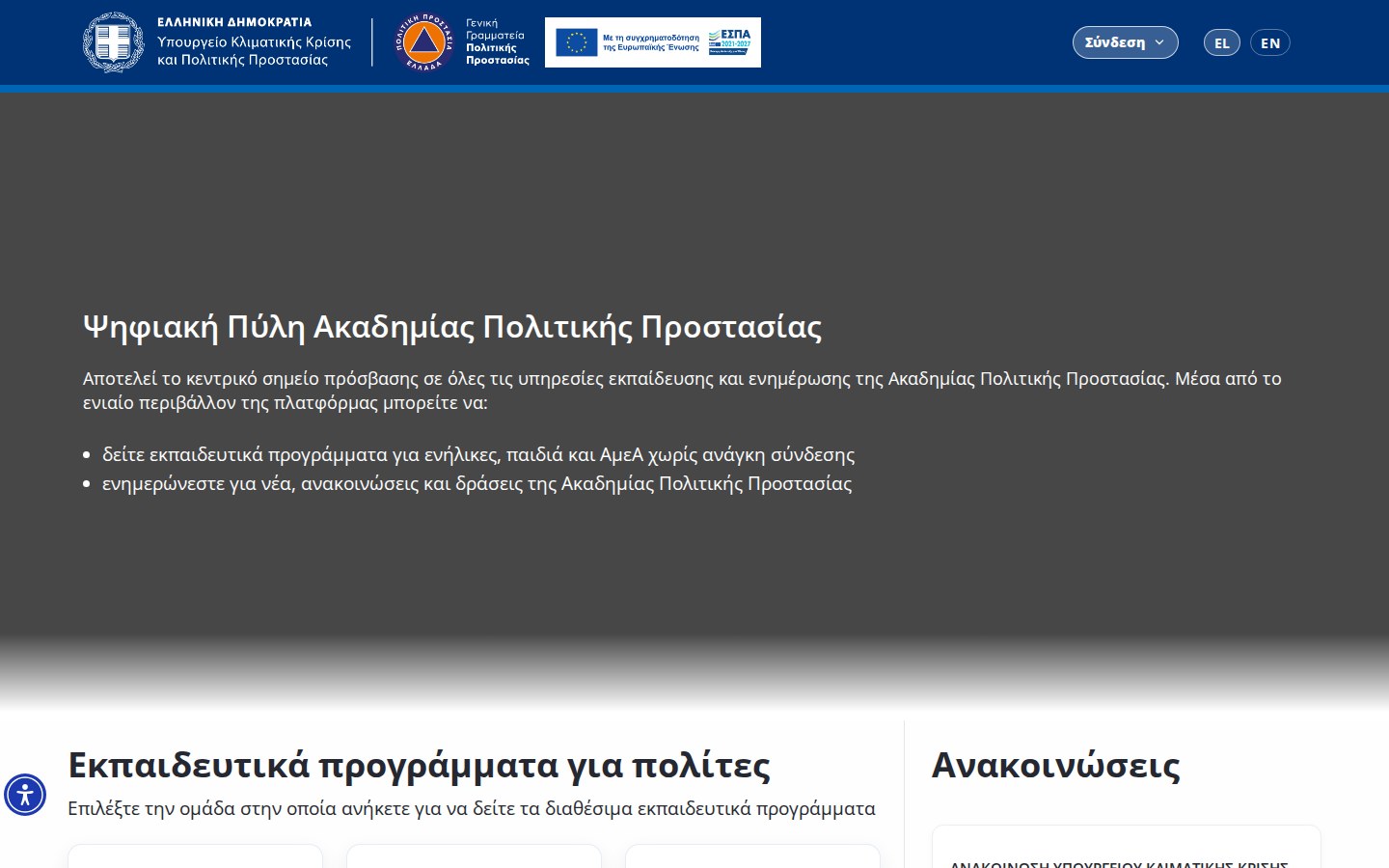The width and height of the screenshot is (1389, 868).
Task: Click the bullet about νέα and ανακοινώσεις
Action: click(477, 483)
